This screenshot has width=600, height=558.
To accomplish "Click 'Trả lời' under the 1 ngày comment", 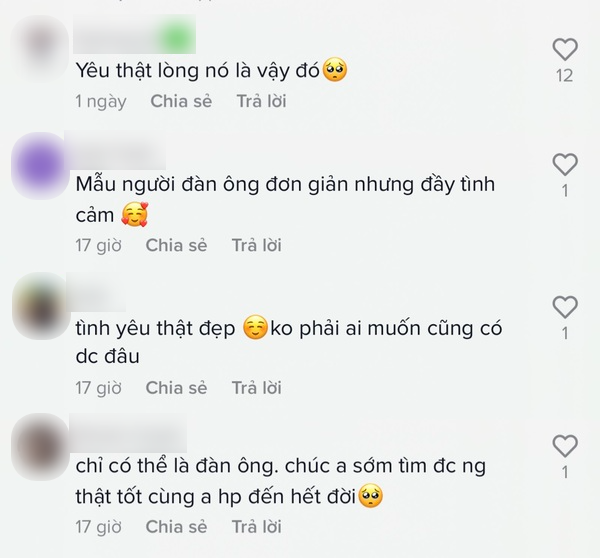I will (262, 101).
